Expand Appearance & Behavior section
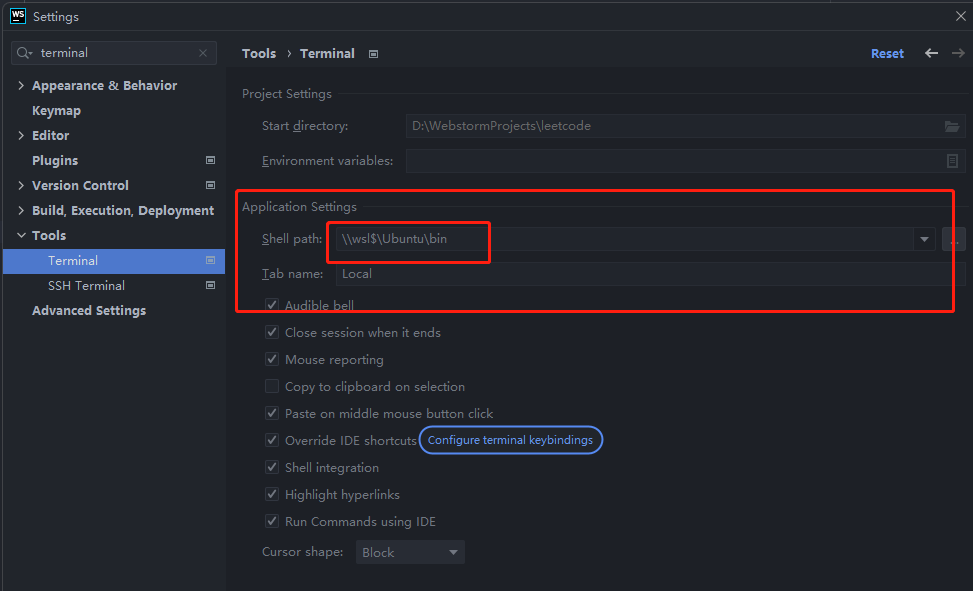This screenshot has height=591, width=973. coord(21,86)
